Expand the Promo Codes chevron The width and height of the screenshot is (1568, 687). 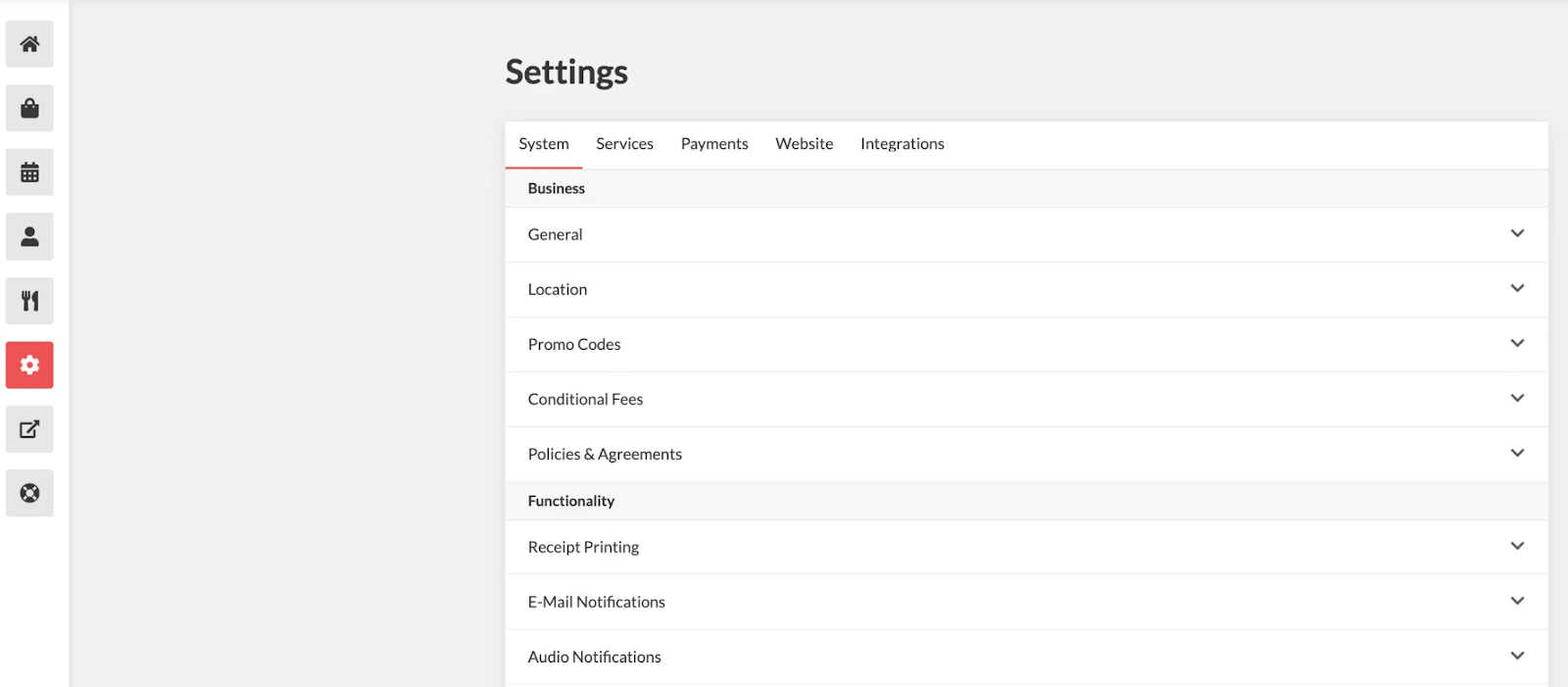tap(1517, 343)
